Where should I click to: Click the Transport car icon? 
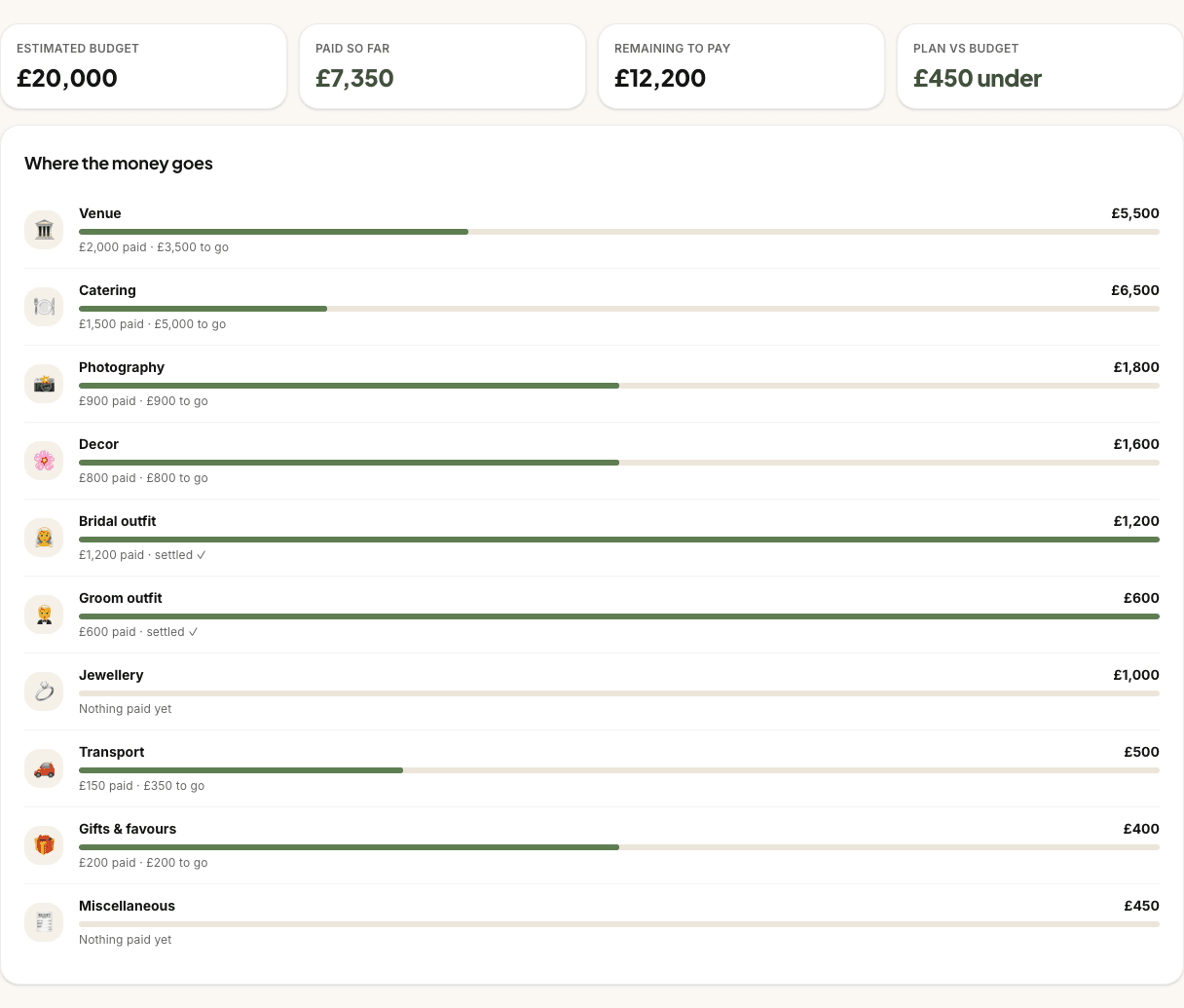tap(44, 768)
